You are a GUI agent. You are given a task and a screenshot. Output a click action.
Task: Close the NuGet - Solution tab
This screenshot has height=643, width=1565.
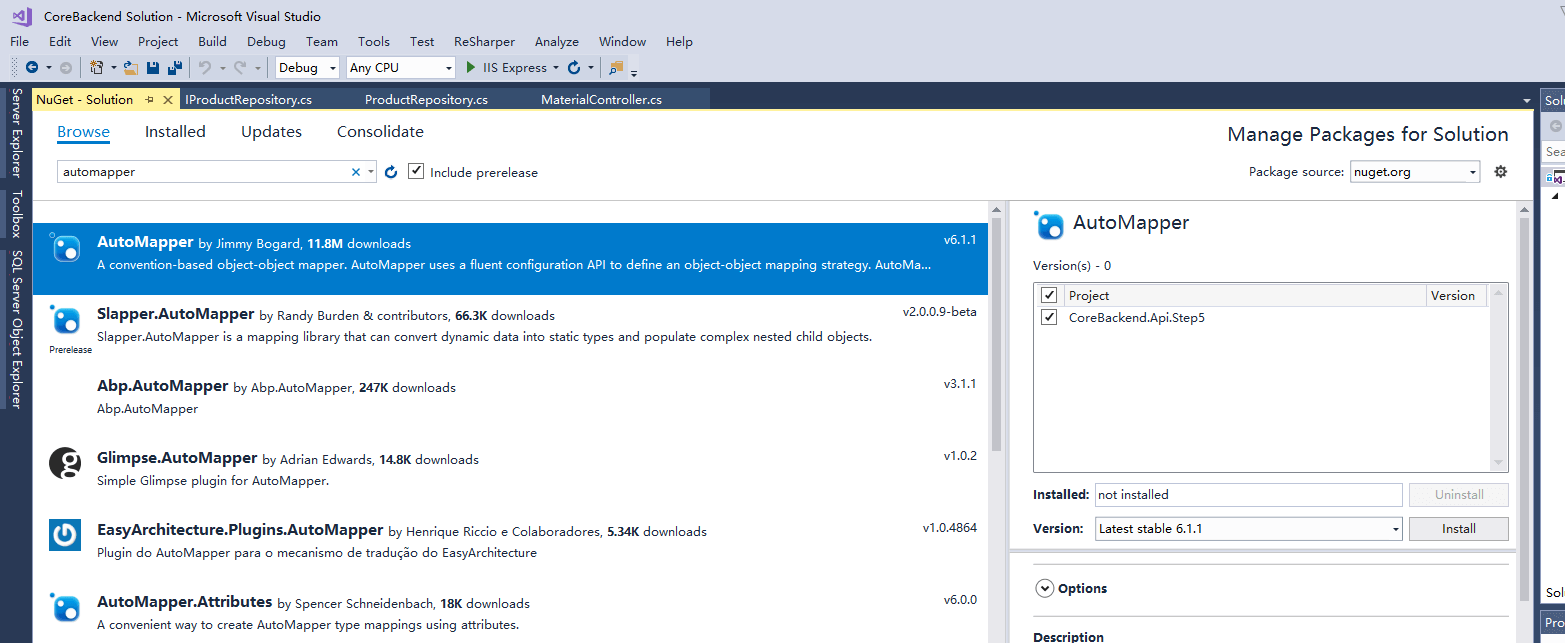coord(167,100)
